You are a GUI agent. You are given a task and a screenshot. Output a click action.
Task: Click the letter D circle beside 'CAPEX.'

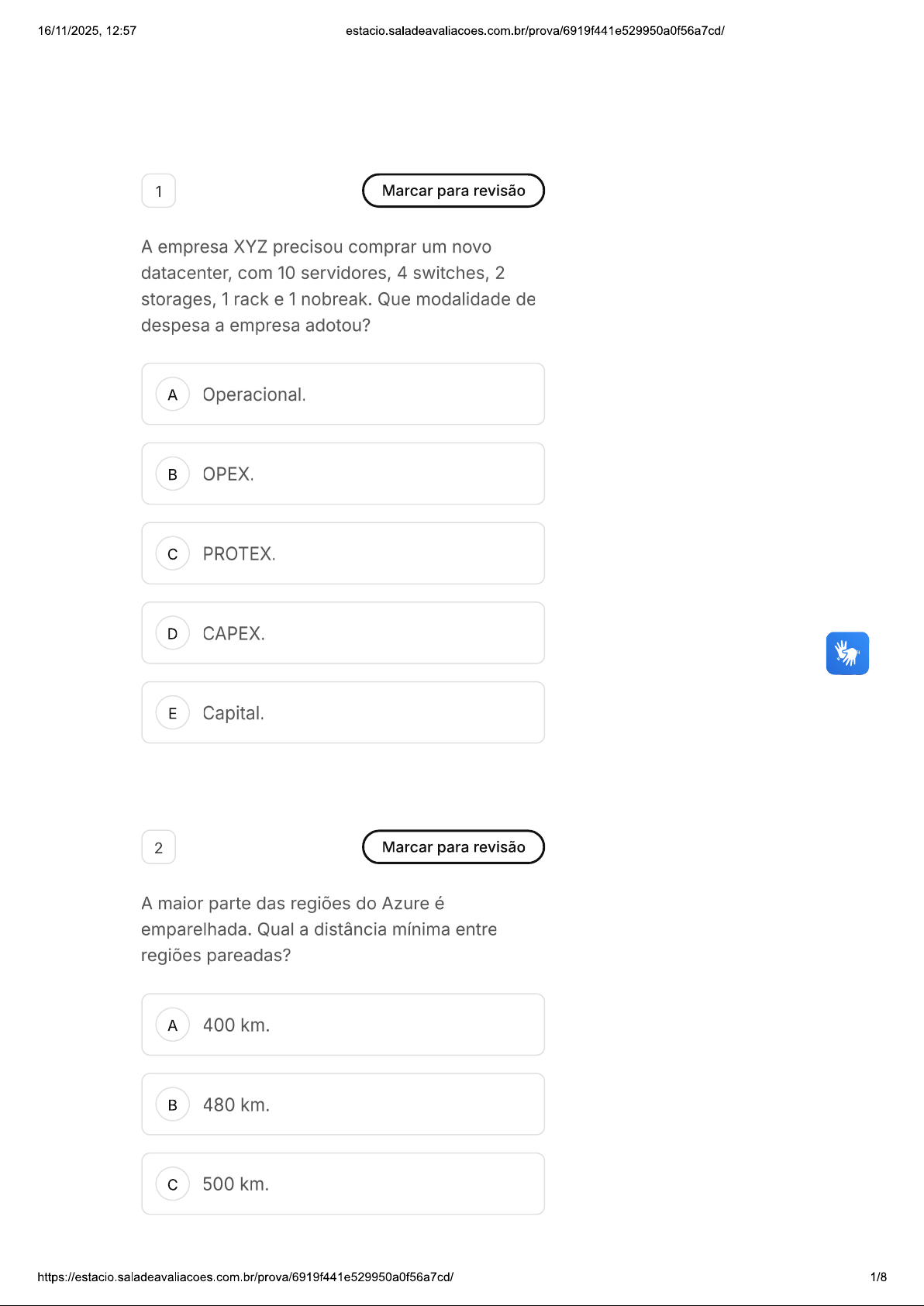coord(173,633)
